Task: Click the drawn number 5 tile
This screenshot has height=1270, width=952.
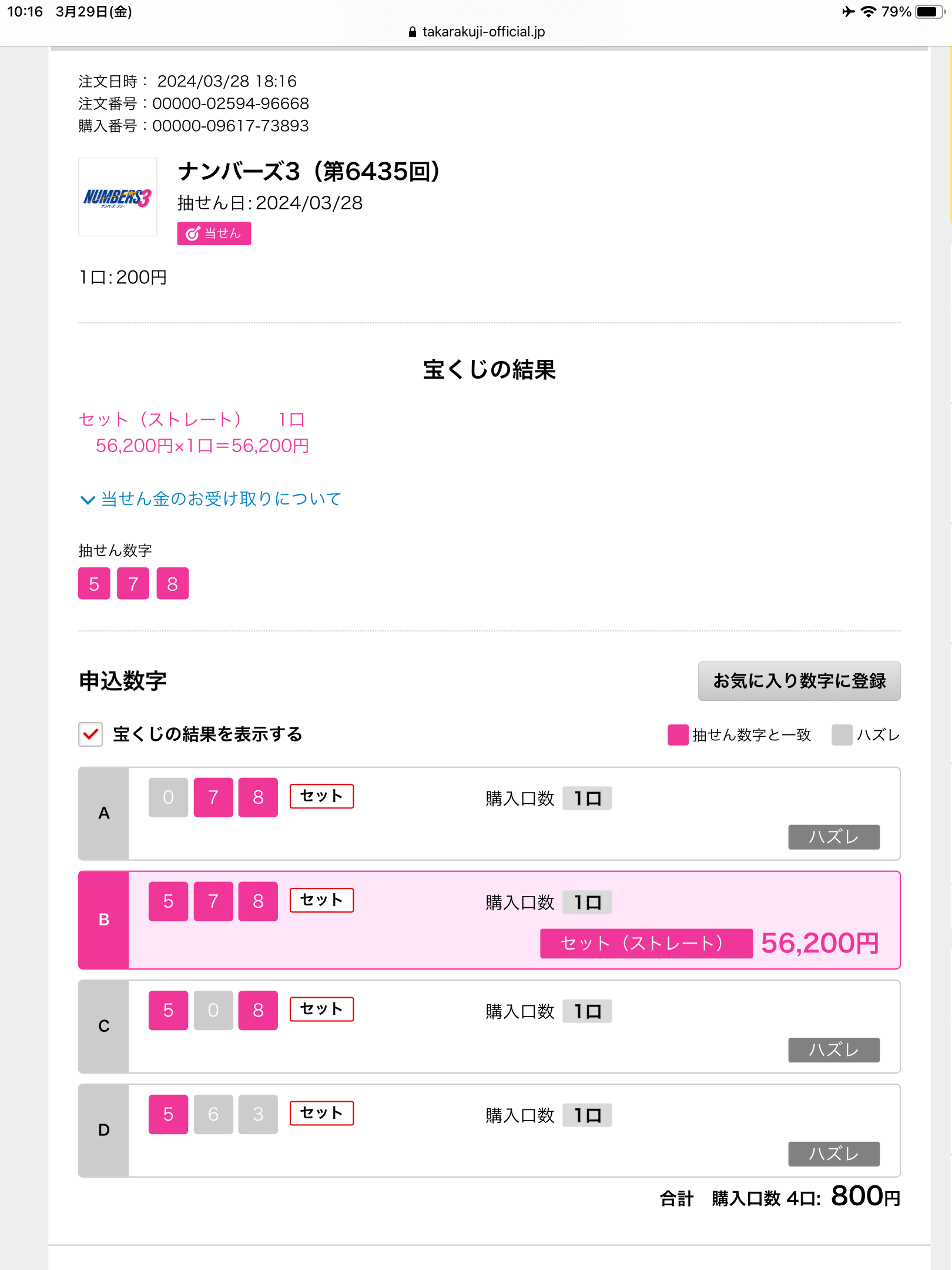Action: point(94,583)
